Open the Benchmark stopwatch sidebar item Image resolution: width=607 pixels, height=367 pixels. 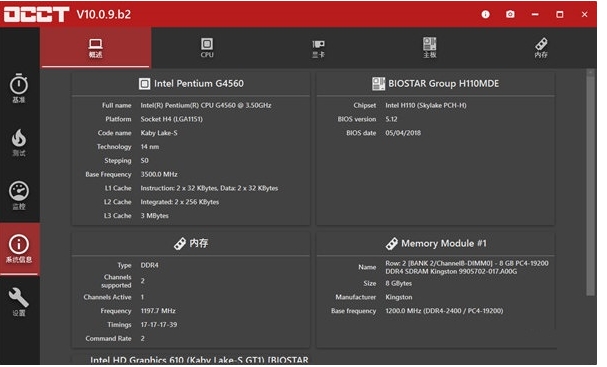pos(19,88)
